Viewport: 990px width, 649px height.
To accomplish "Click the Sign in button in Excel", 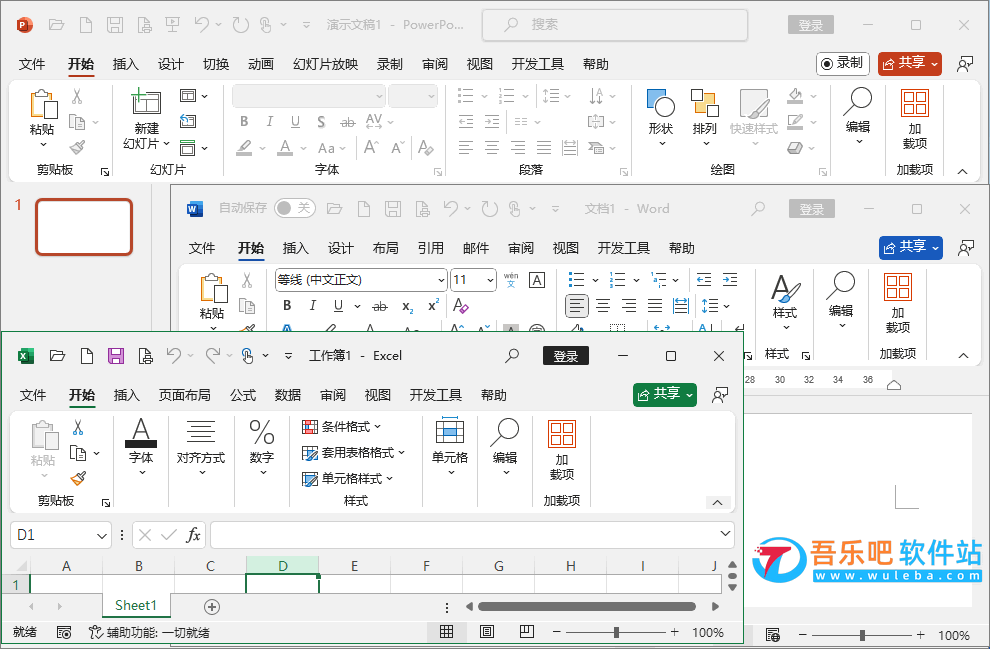I will point(566,355).
